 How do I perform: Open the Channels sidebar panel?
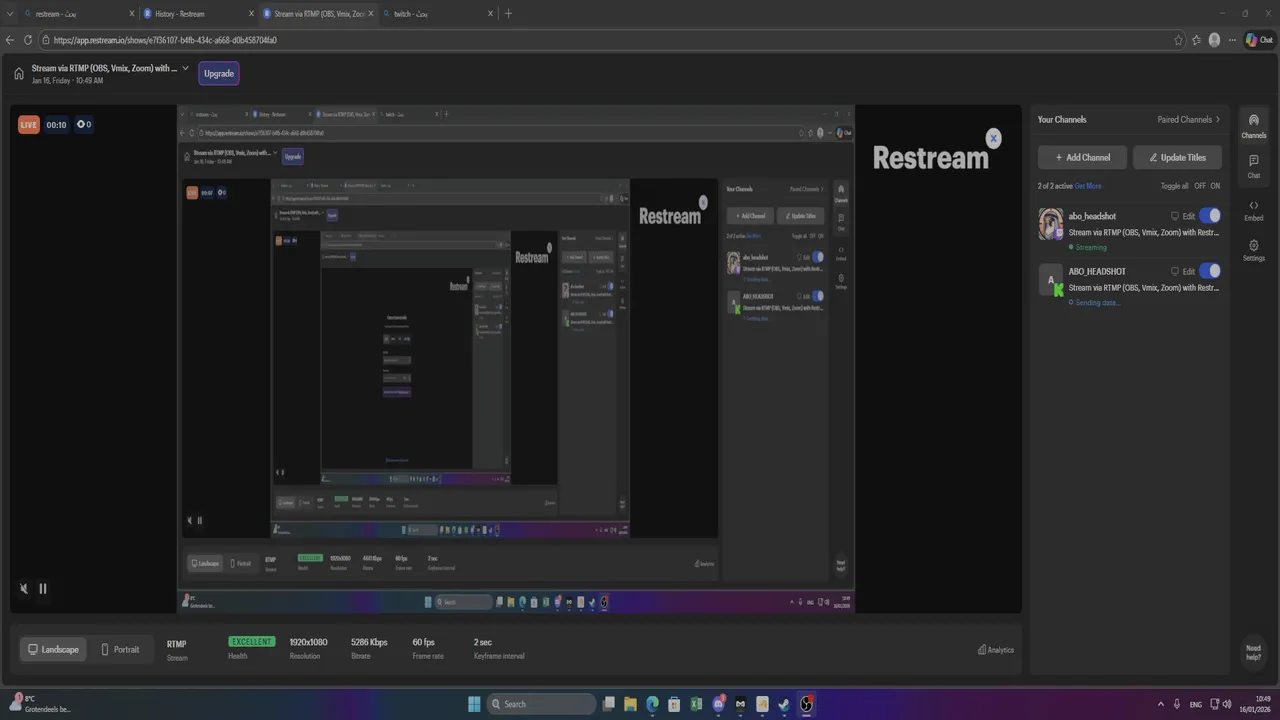[1253, 126]
